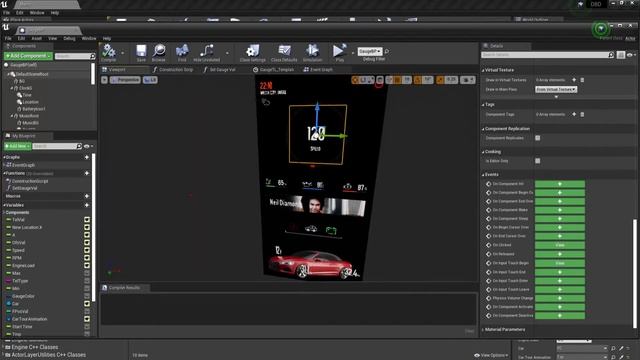This screenshot has width=640, height=360.
Task: Toggle the Component Replicates checkbox
Action: [x=538, y=138]
